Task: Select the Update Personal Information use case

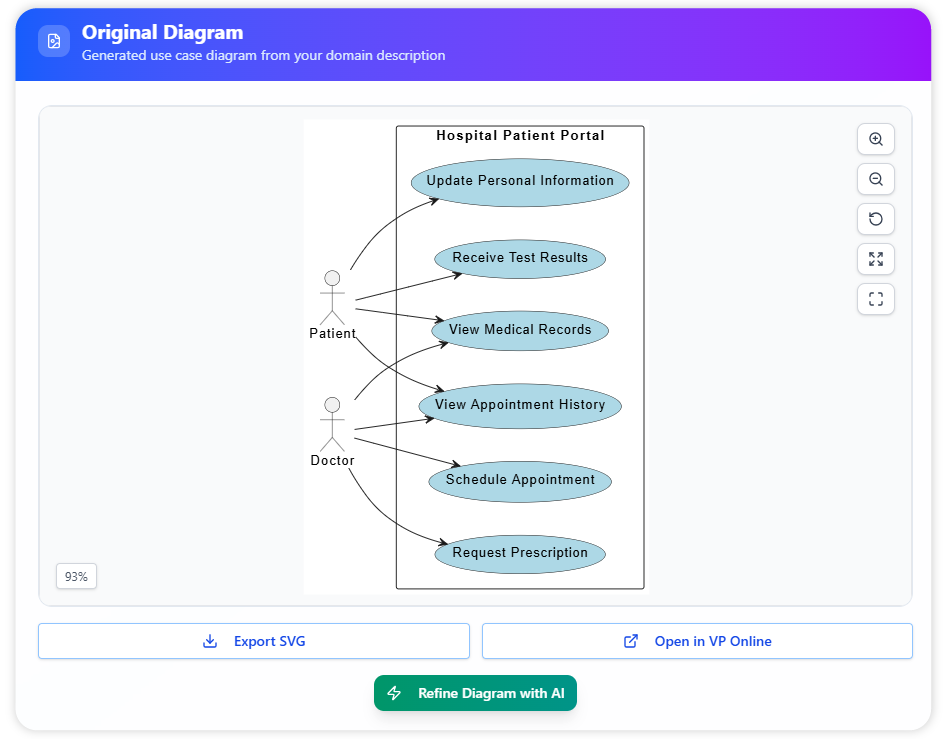Action: coord(520,181)
